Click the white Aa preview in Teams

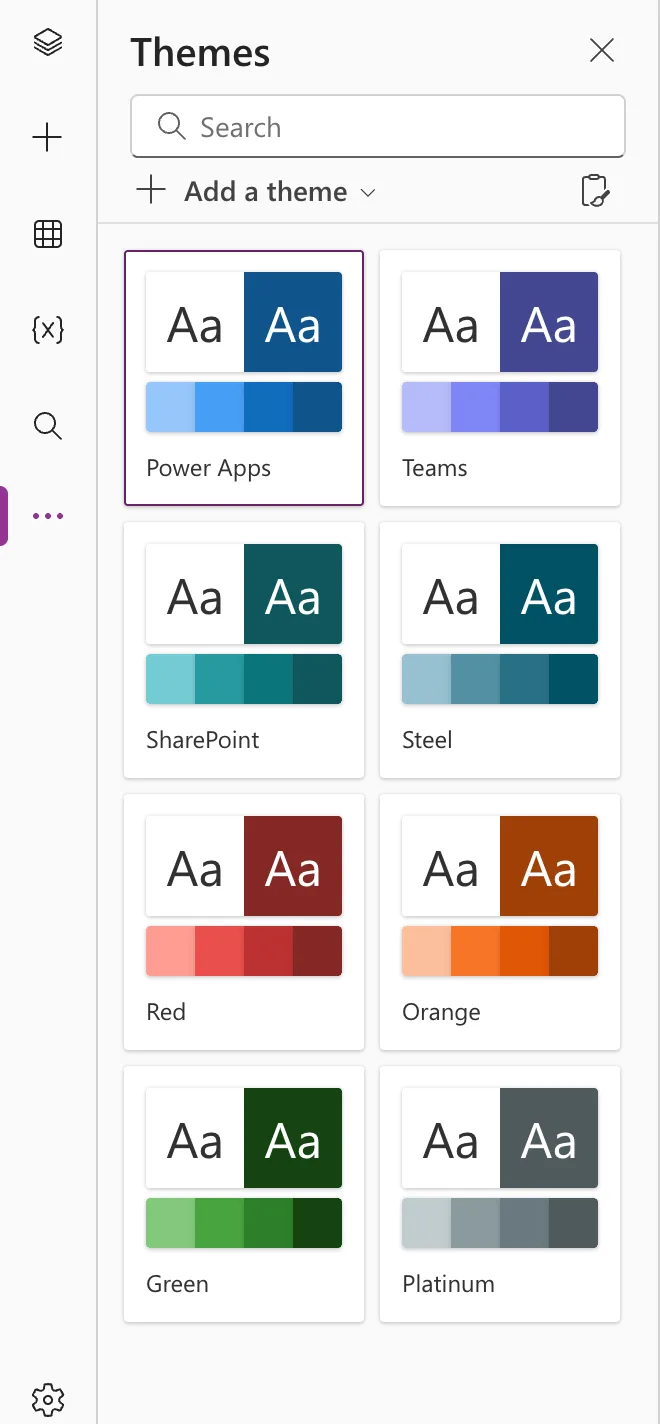coord(451,322)
